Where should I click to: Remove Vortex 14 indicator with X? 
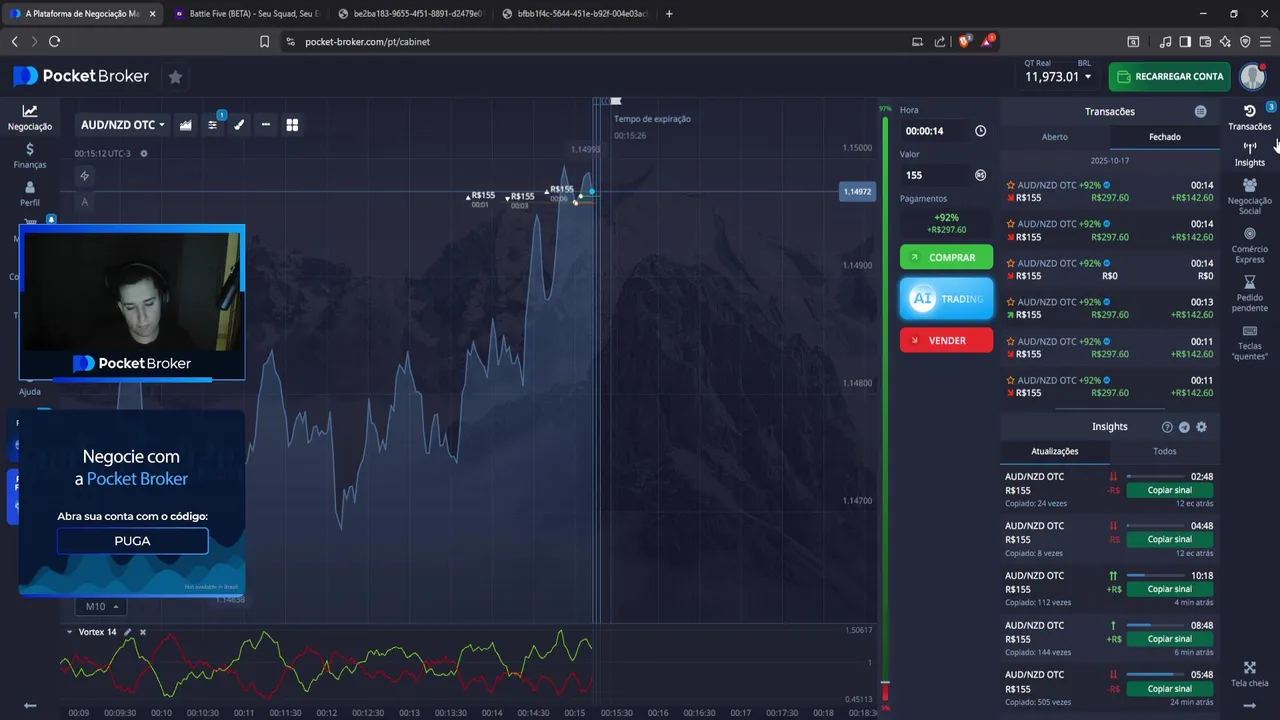pos(143,632)
